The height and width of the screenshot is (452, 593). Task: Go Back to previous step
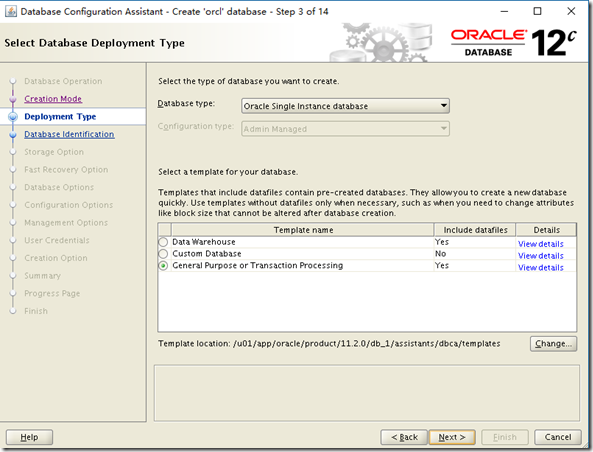pyautogui.click(x=404, y=437)
